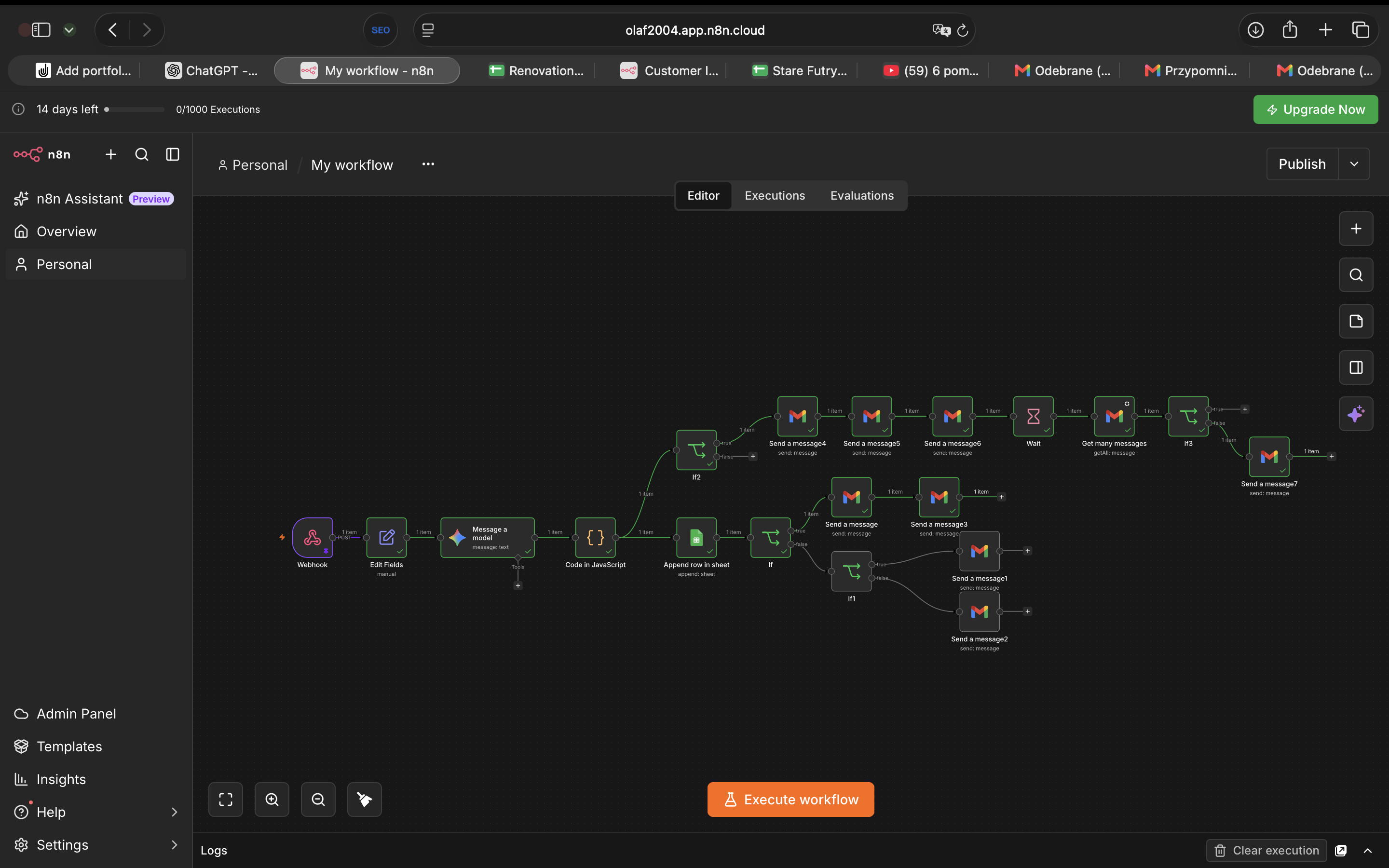Switch to the Evaluations tab

point(861,196)
